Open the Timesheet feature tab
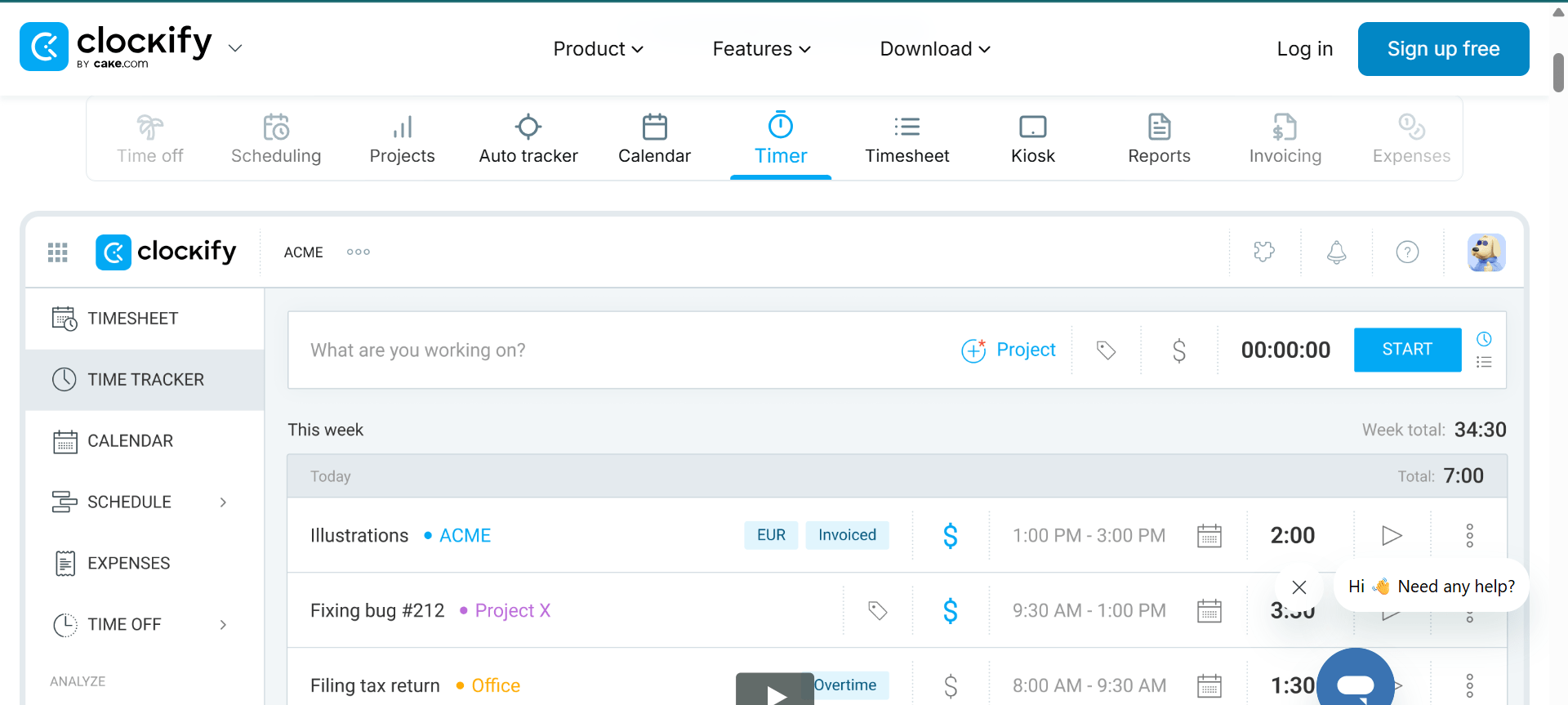1568x705 pixels. pyautogui.click(x=906, y=139)
